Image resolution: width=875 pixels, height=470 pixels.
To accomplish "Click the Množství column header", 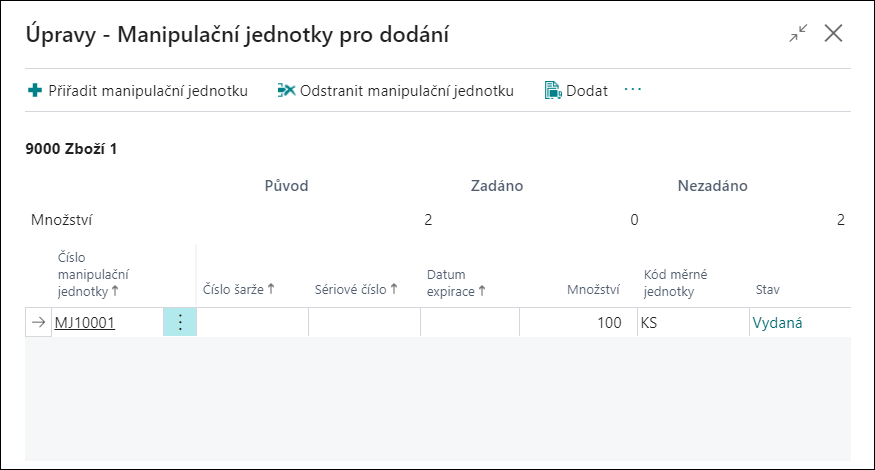I will click(594, 289).
